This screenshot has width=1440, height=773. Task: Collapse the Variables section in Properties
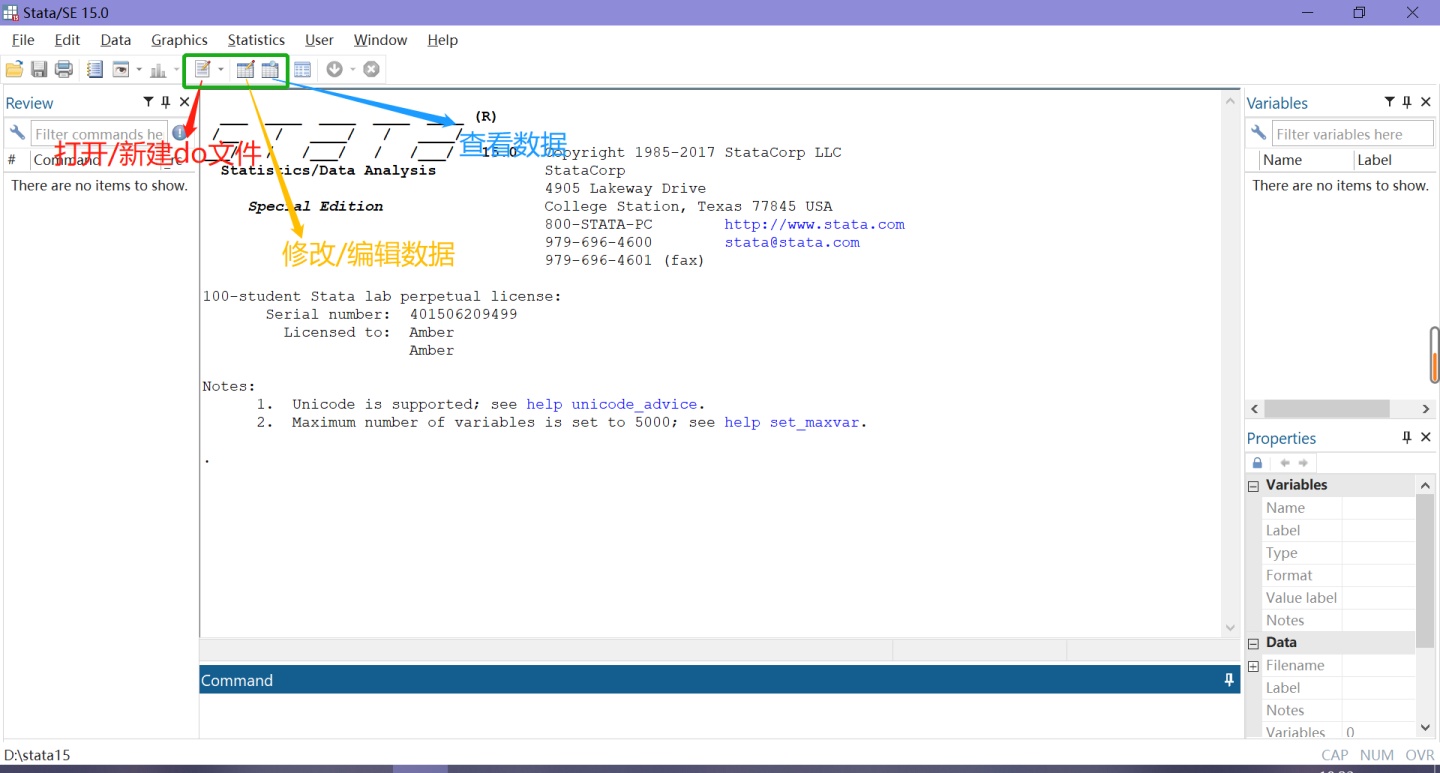1253,486
